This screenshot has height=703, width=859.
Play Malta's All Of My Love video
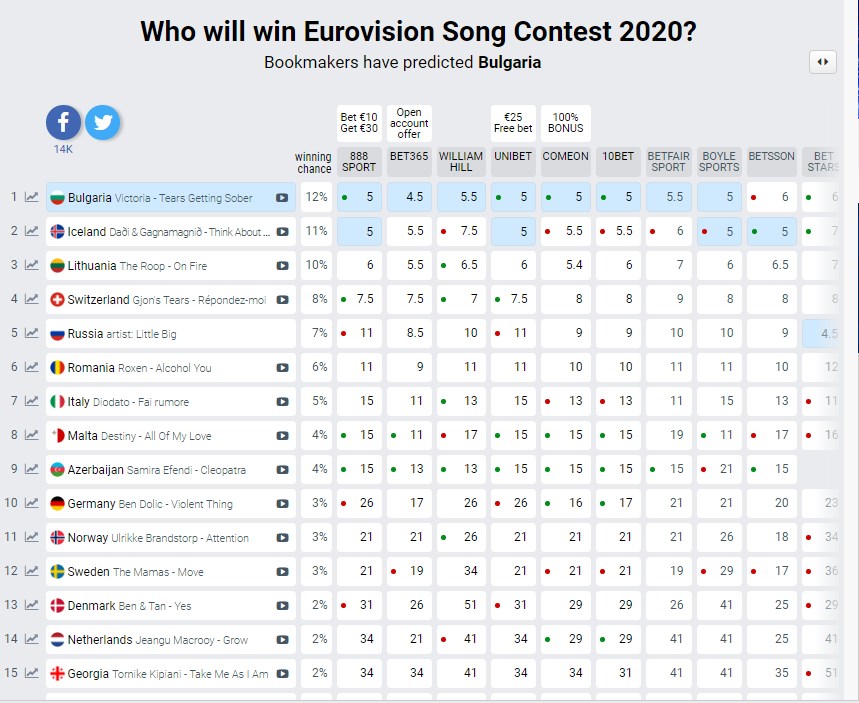pos(282,436)
